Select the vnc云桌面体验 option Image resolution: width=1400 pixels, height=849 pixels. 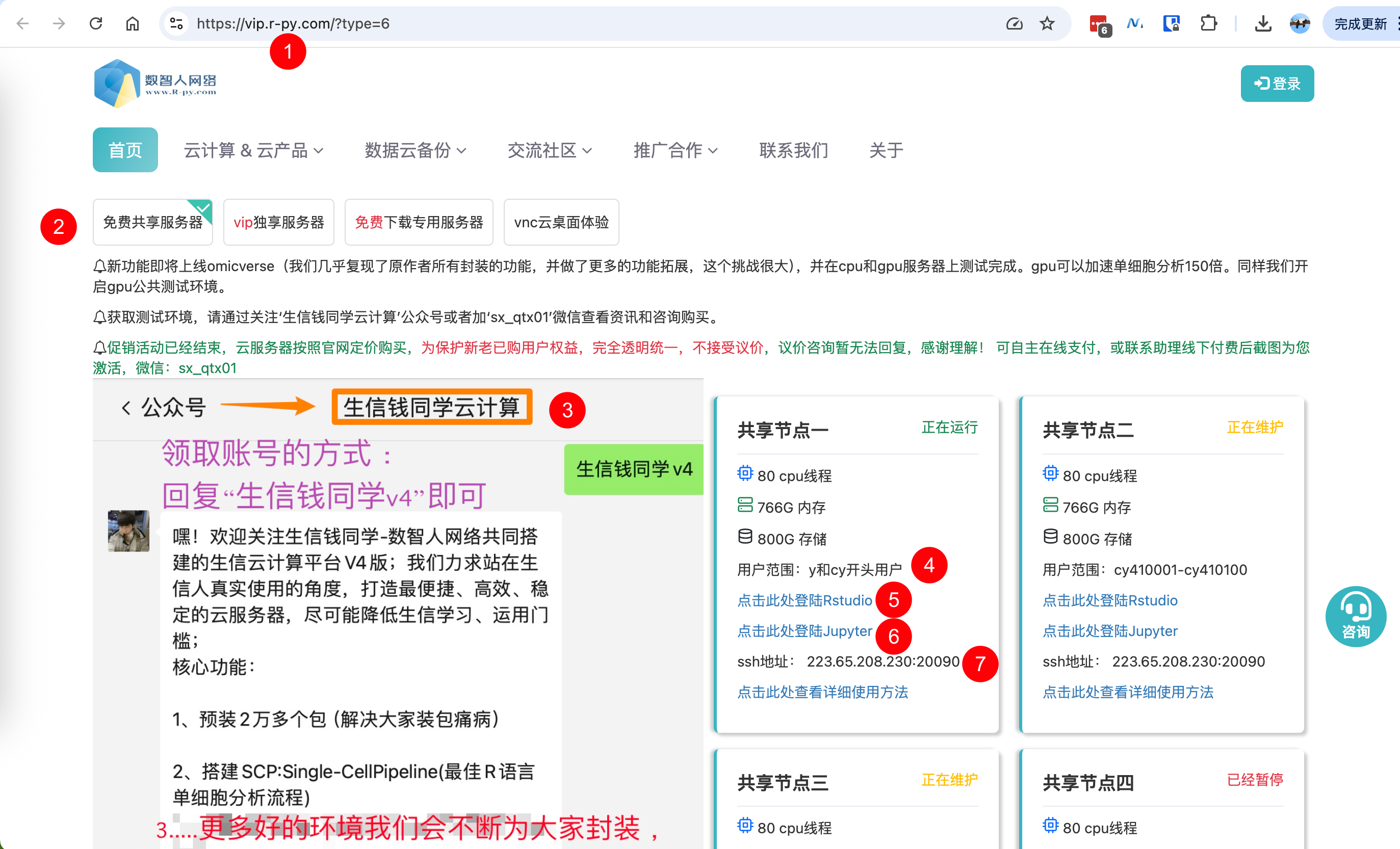tap(561, 222)
